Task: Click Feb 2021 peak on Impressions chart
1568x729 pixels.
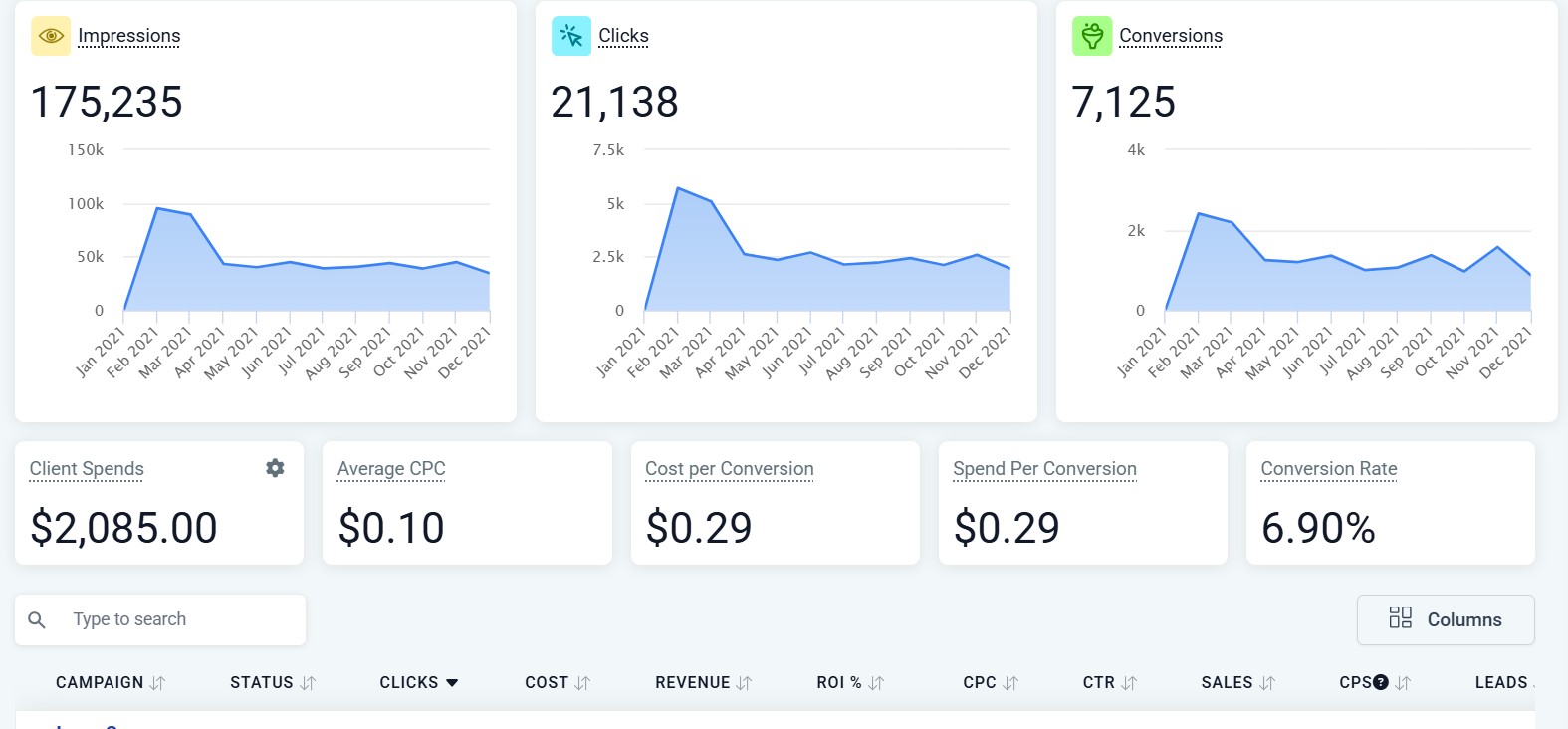Action: pos(157,208)
